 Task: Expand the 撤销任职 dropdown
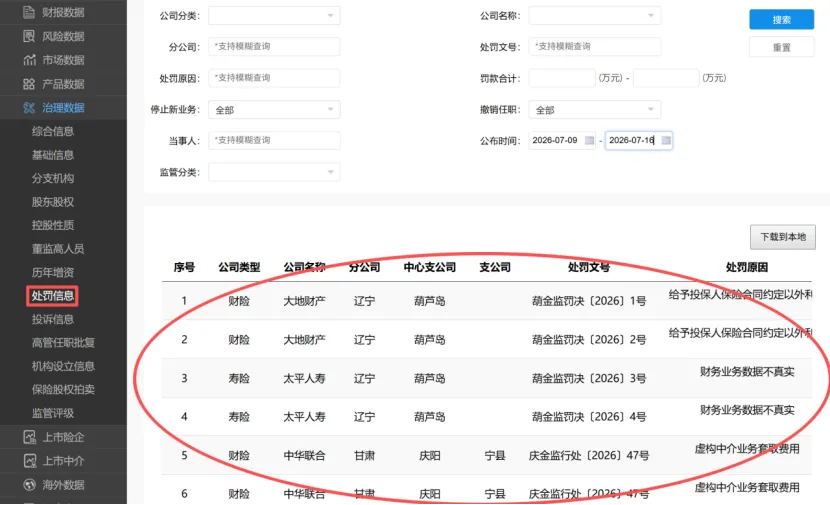tap(594, 110)
